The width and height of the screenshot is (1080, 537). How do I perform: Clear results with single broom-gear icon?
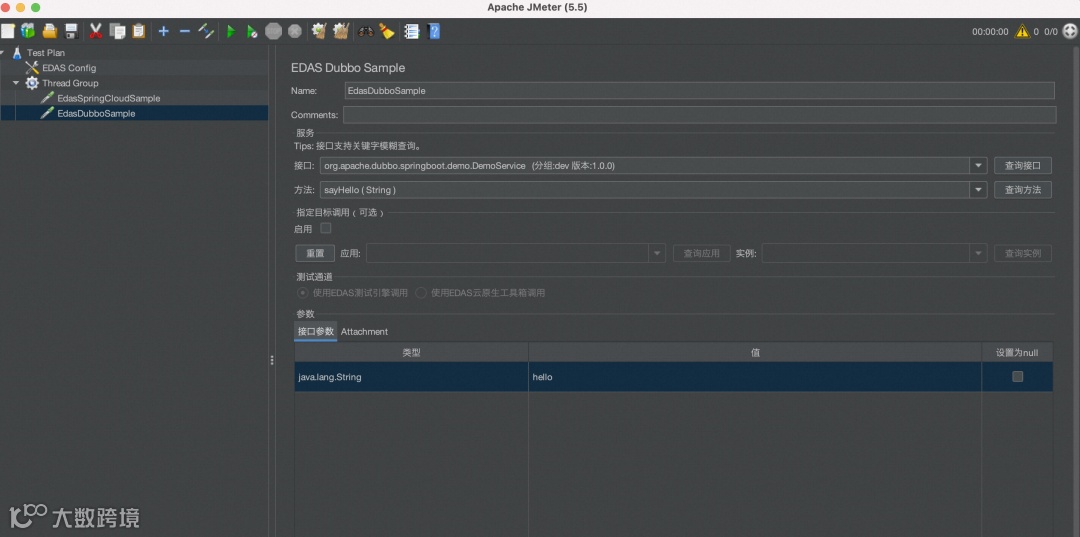319,31
